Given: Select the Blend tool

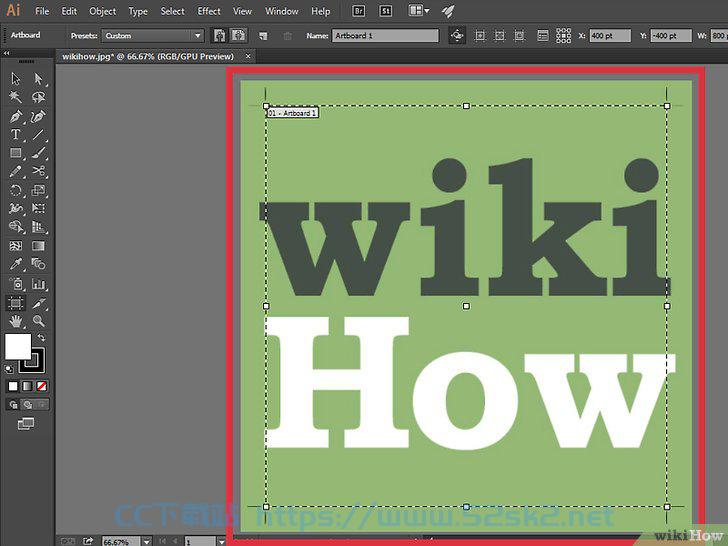Looking at the screenshot, I should click(x=38, y=264).
